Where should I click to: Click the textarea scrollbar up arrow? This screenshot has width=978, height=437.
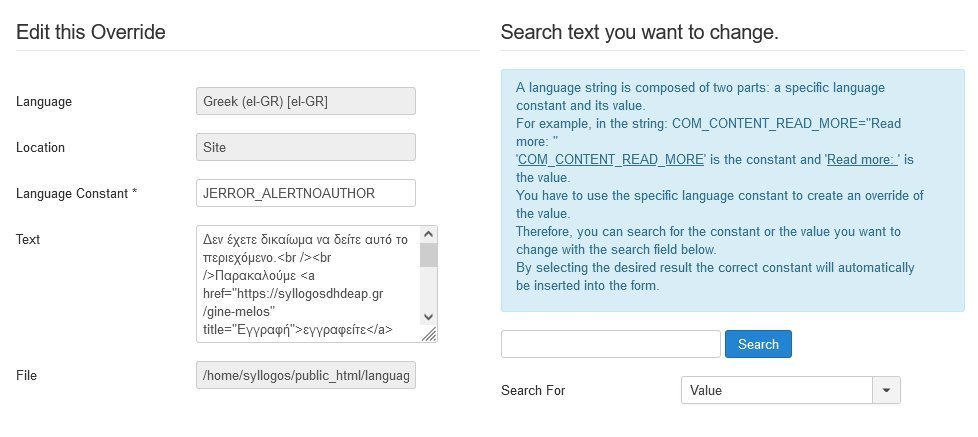(x=428, y=234)
